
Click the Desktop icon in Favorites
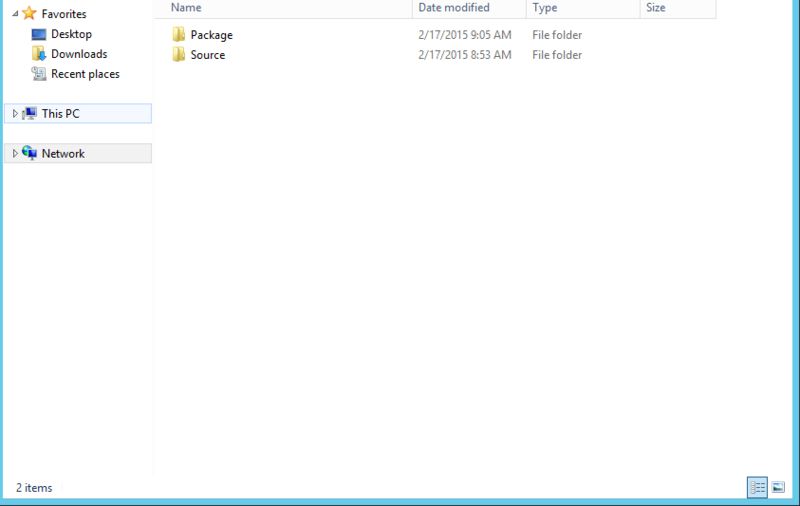tap(39, 34)
